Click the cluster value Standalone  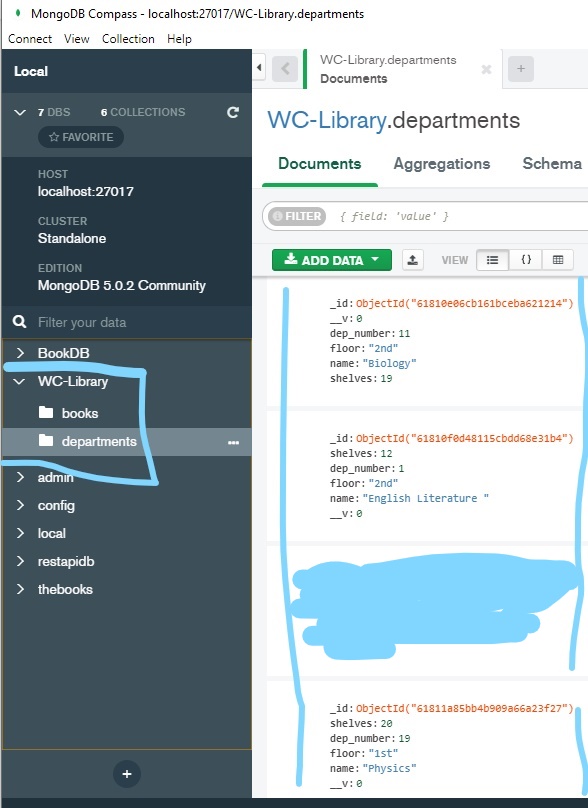tap(72, 239)
